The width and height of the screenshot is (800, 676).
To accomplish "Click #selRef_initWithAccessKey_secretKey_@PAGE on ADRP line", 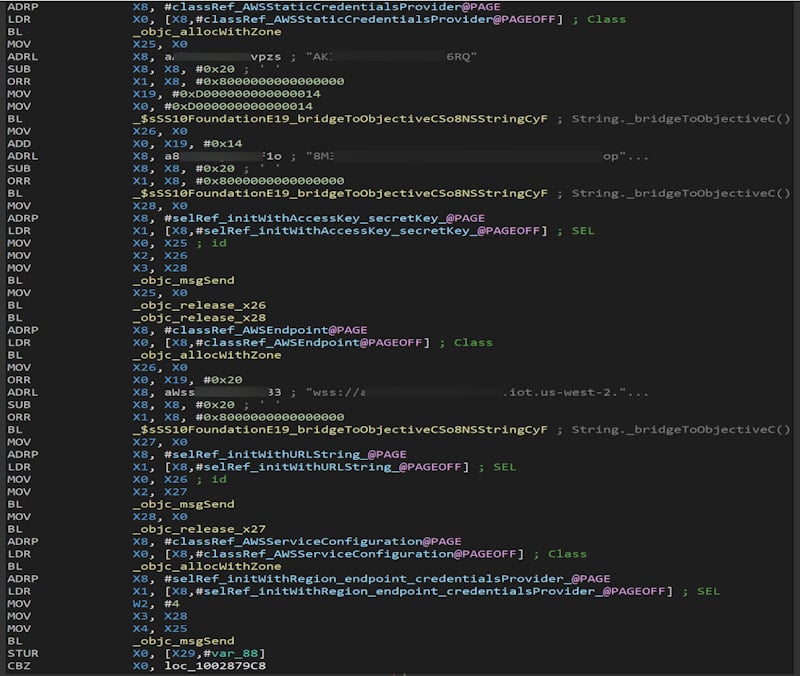I will point(324,218).
